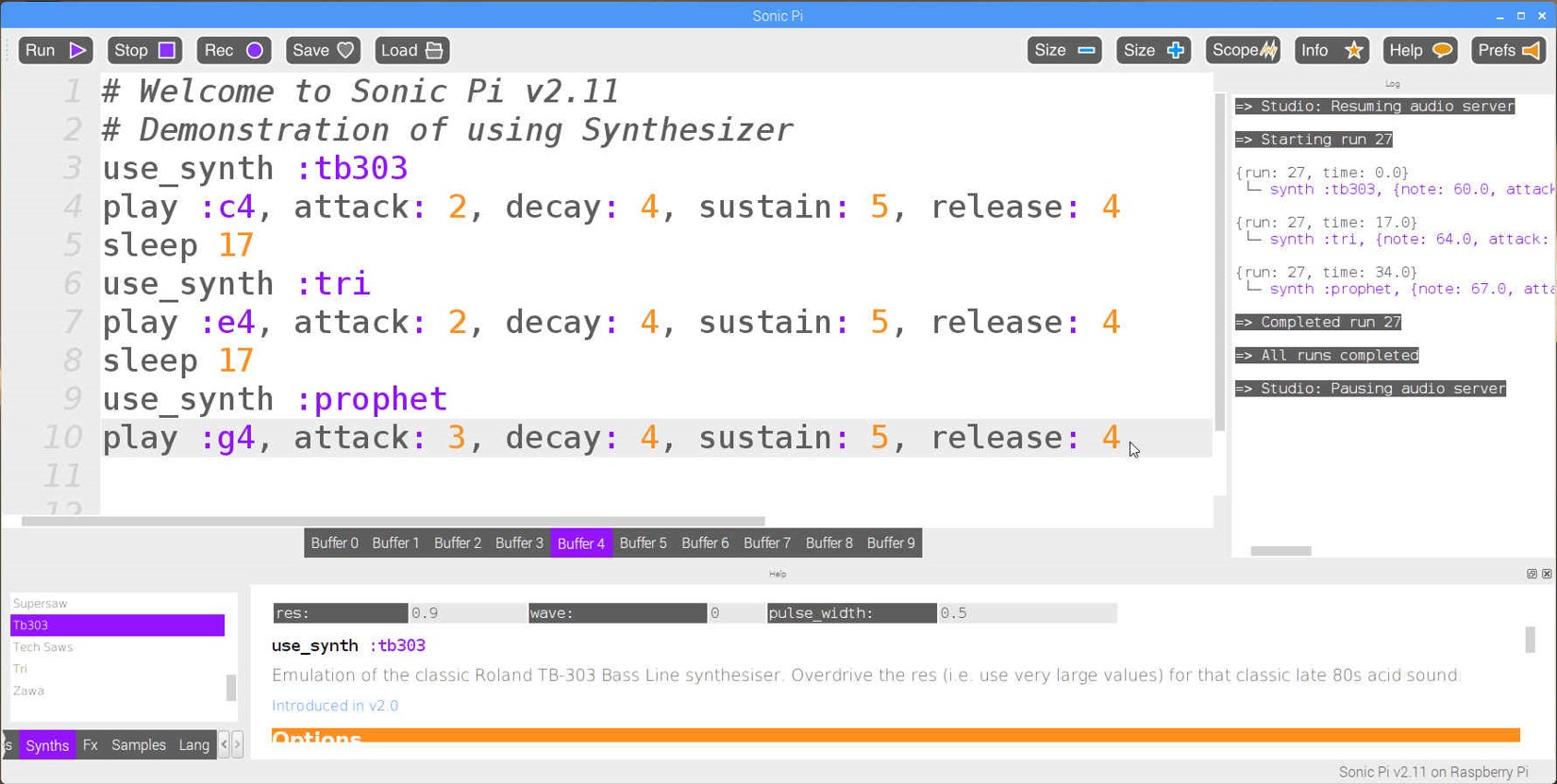The width and height of the screenshot is (1557, 784).
Task: Open the Prefs panel
Action: coord(1509,50)
